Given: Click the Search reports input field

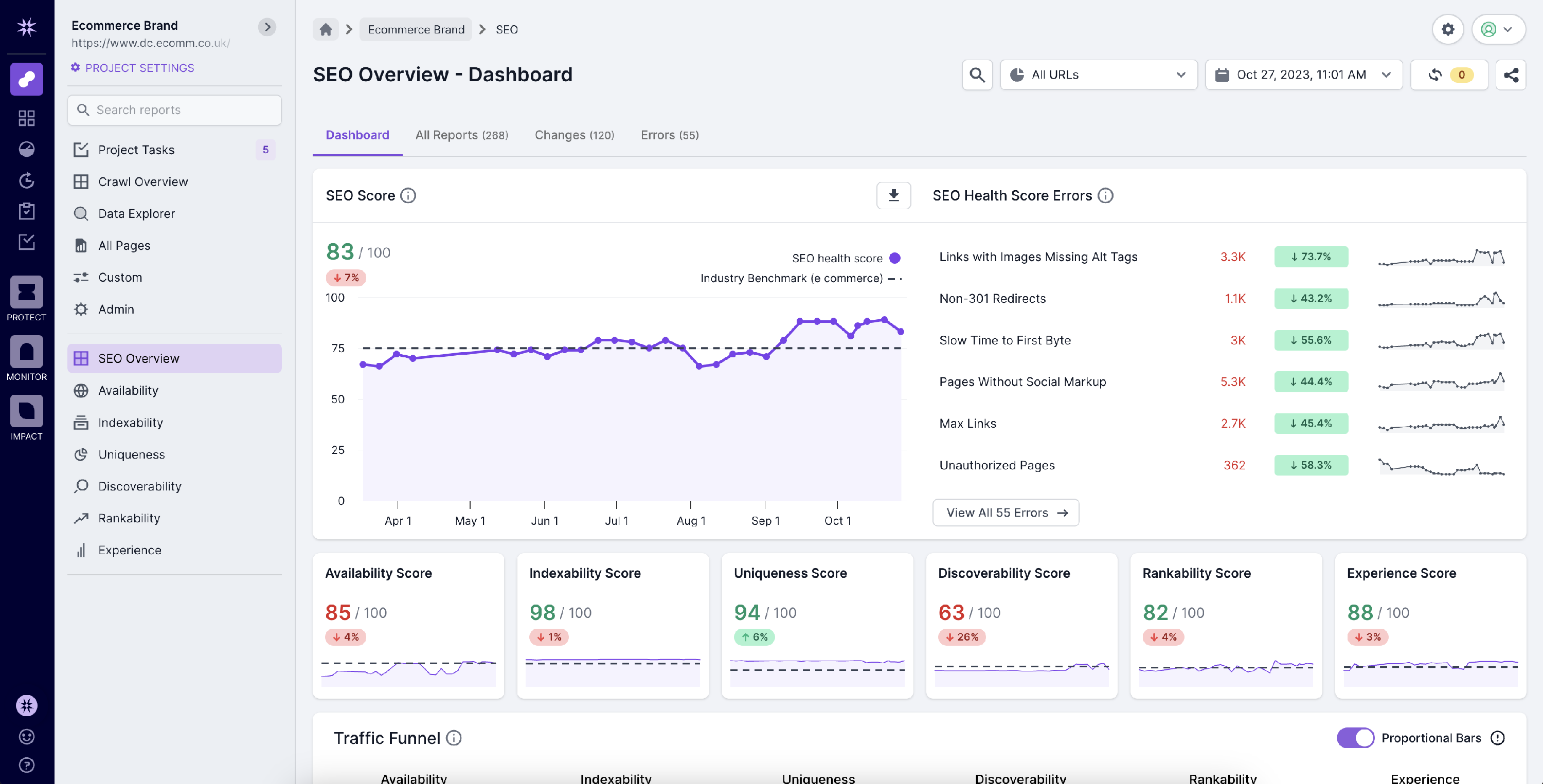Looking at the screenshot, I should [174, 110].
